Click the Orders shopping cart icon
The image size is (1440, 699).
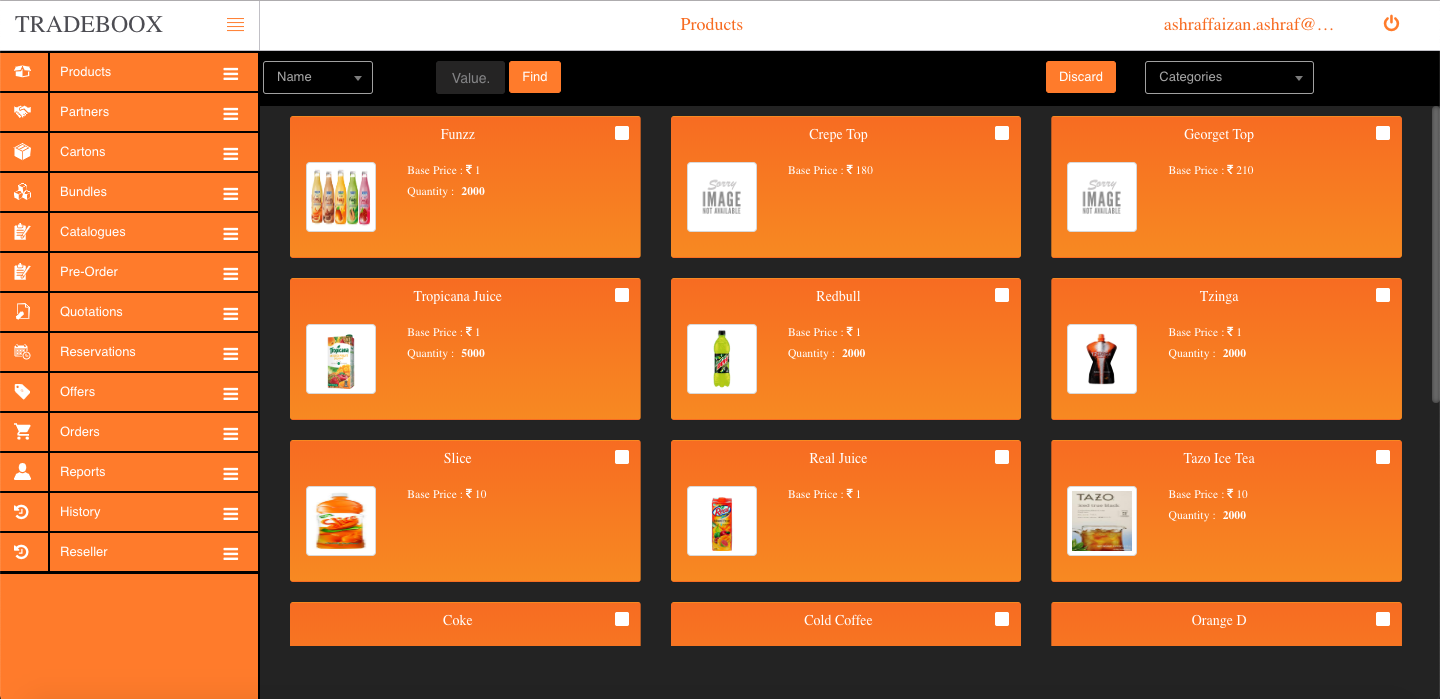[x=23, y=432]
